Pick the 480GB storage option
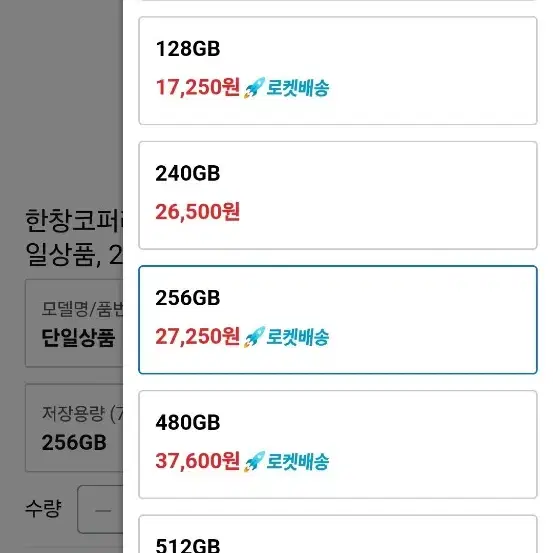 (338, 444)
